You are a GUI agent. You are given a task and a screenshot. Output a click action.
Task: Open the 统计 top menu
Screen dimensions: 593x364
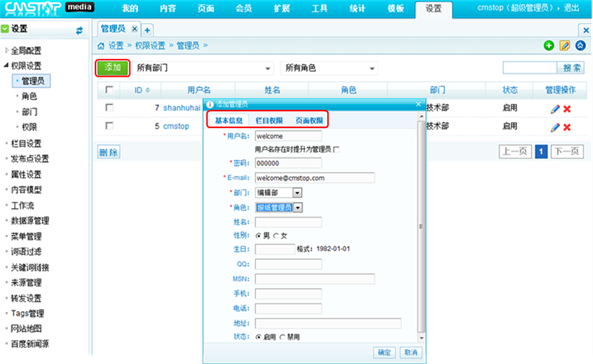(357, 8)
